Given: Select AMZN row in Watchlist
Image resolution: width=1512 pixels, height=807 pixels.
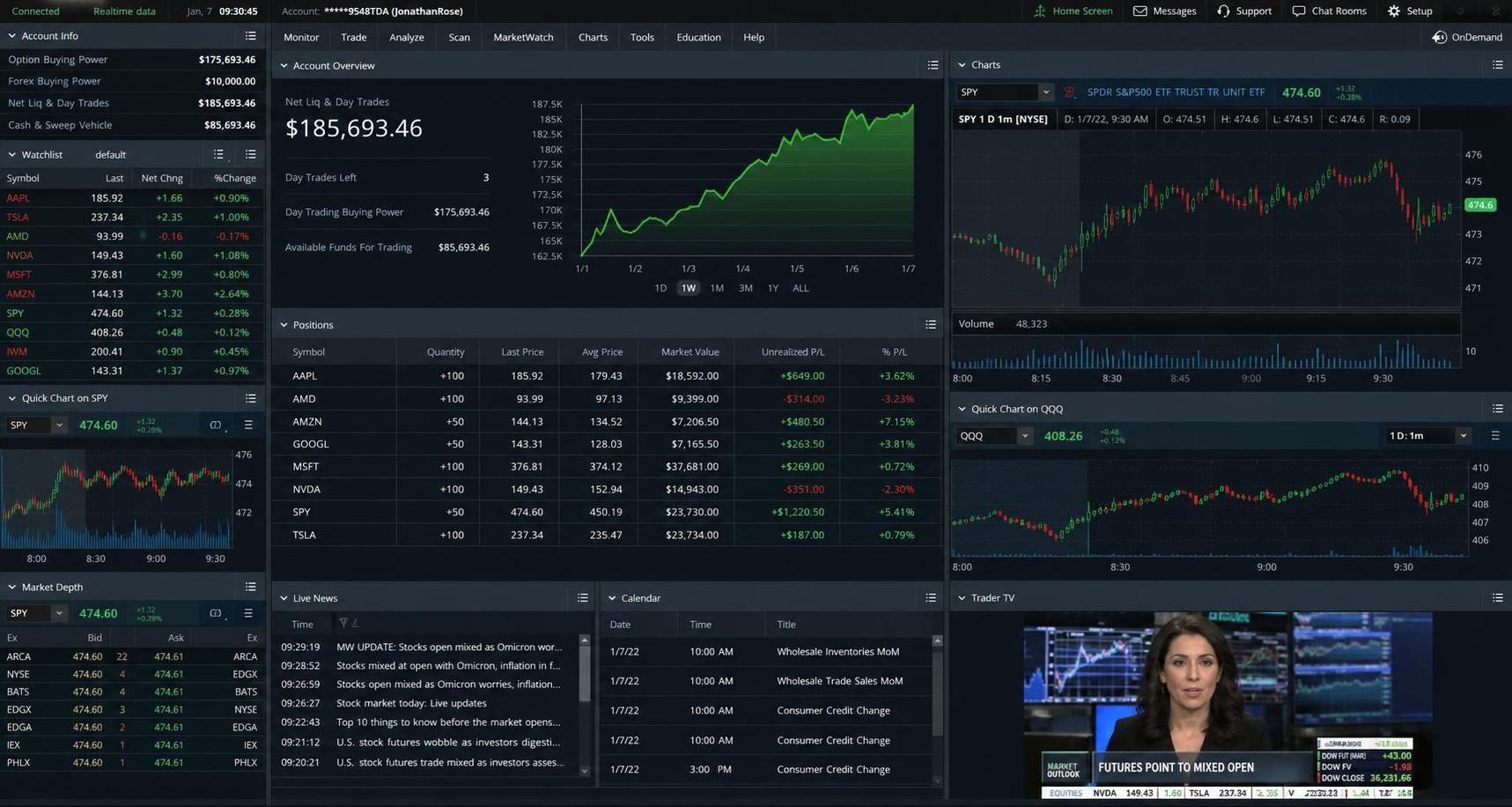Looking at the screenshot, I should (x=132, y=294).
